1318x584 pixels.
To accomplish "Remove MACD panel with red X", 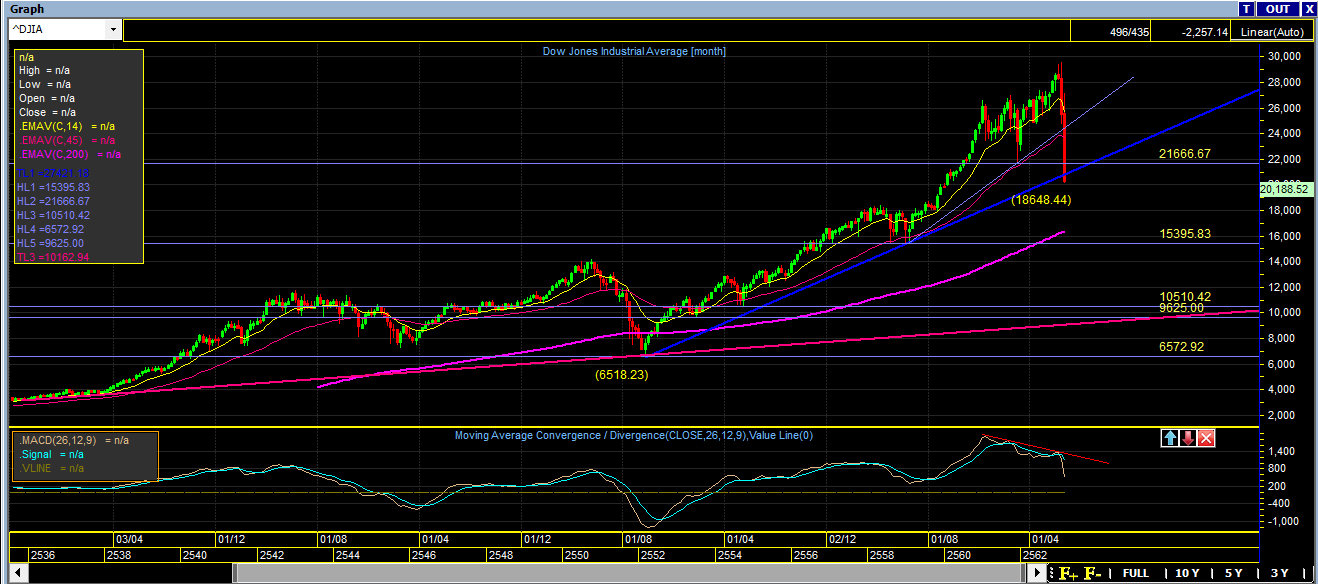I will 1206,438.
